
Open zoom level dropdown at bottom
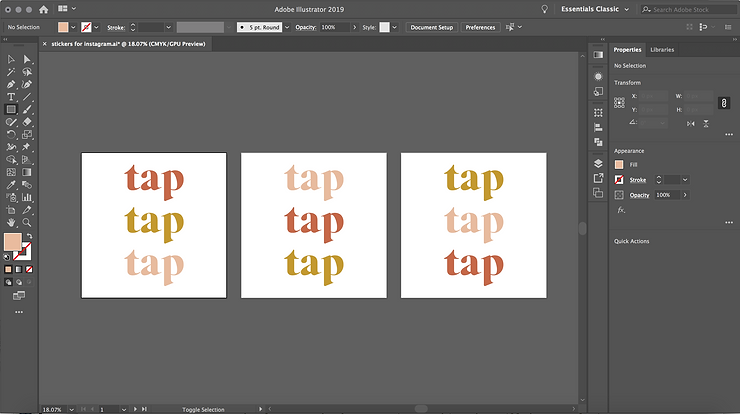point(71,409)
